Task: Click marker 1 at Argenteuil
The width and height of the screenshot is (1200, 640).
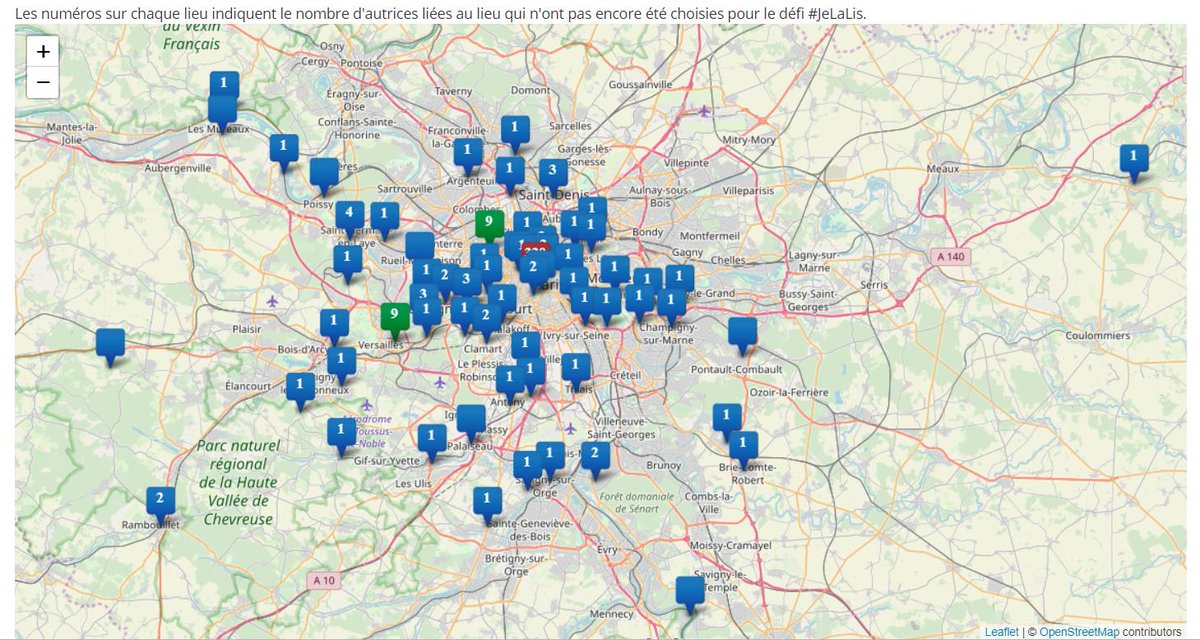Action: click(468, 152)
